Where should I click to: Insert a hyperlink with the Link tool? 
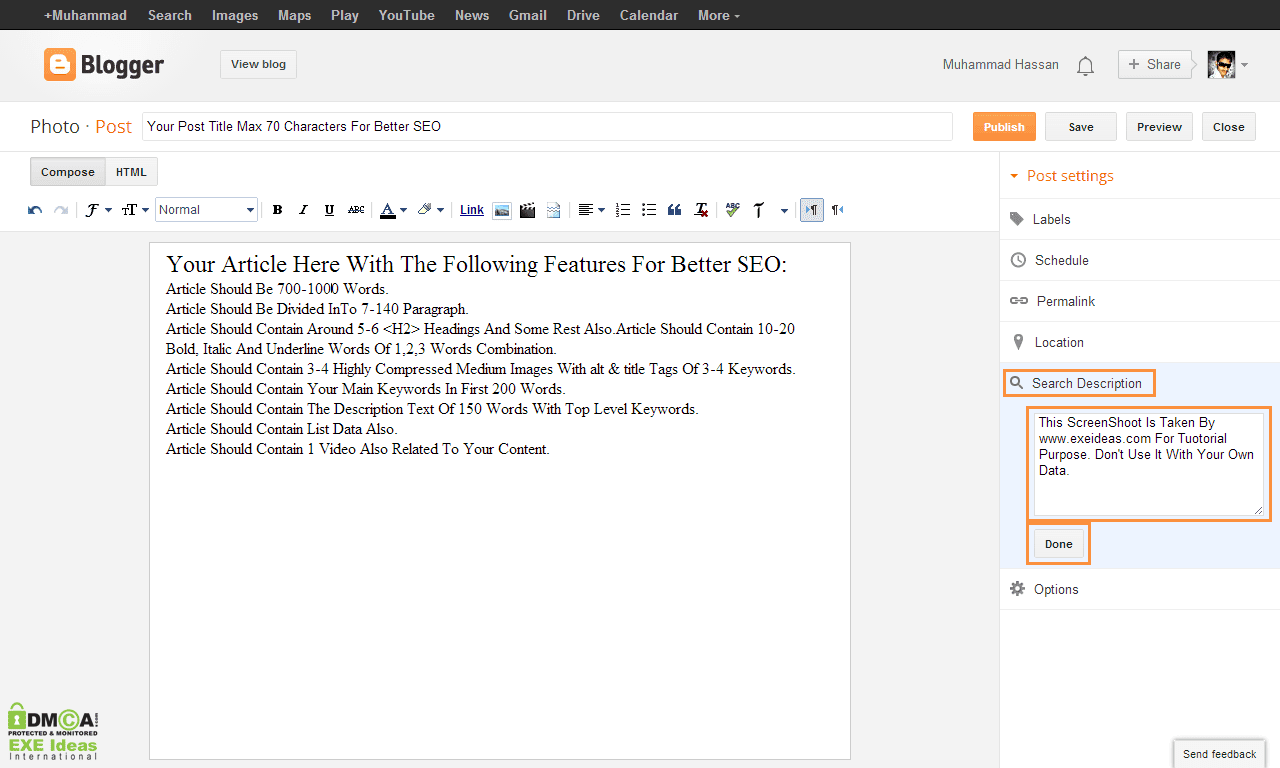(472, 210)
